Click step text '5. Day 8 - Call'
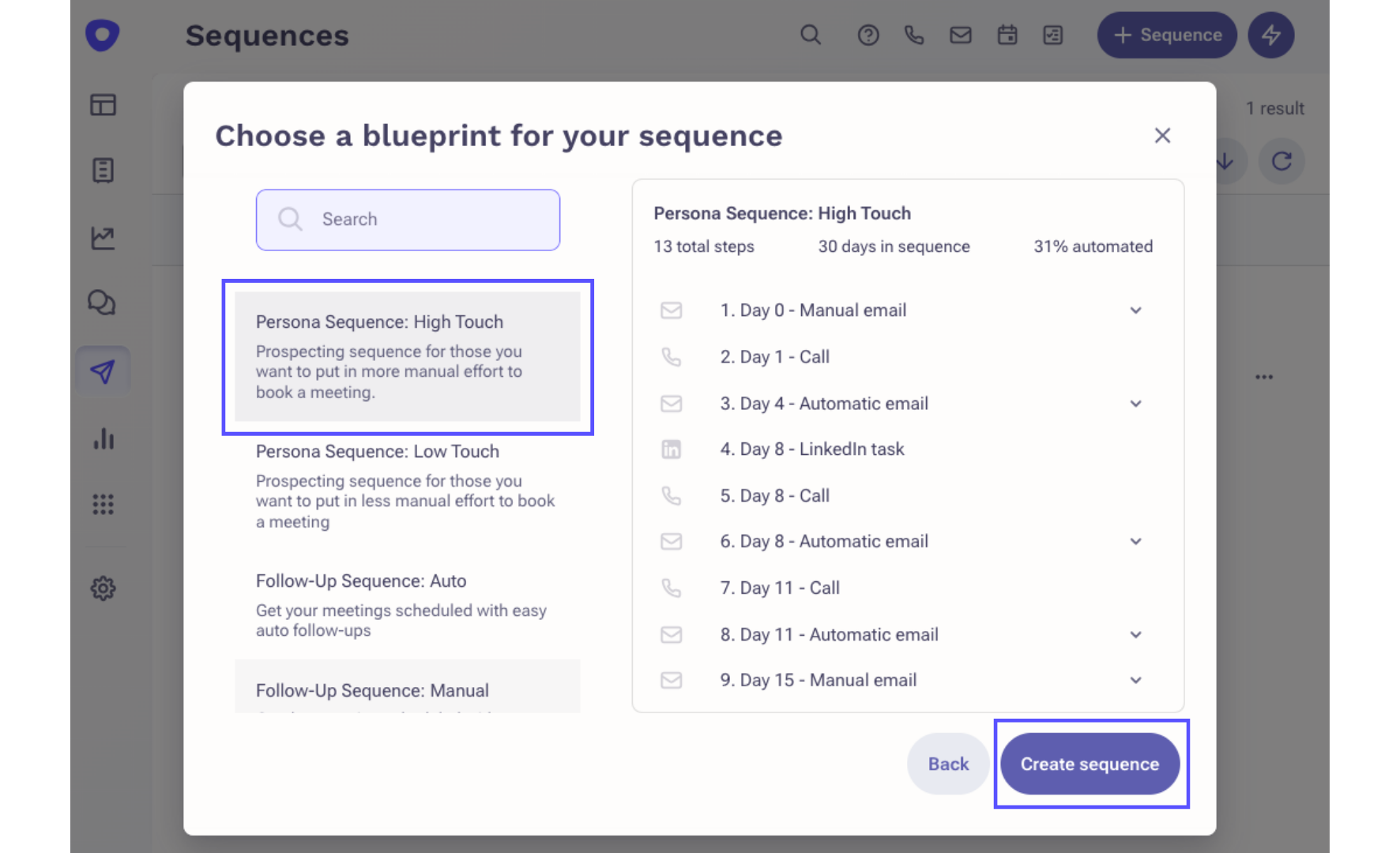1400x853 pixels. click(774, 496)
